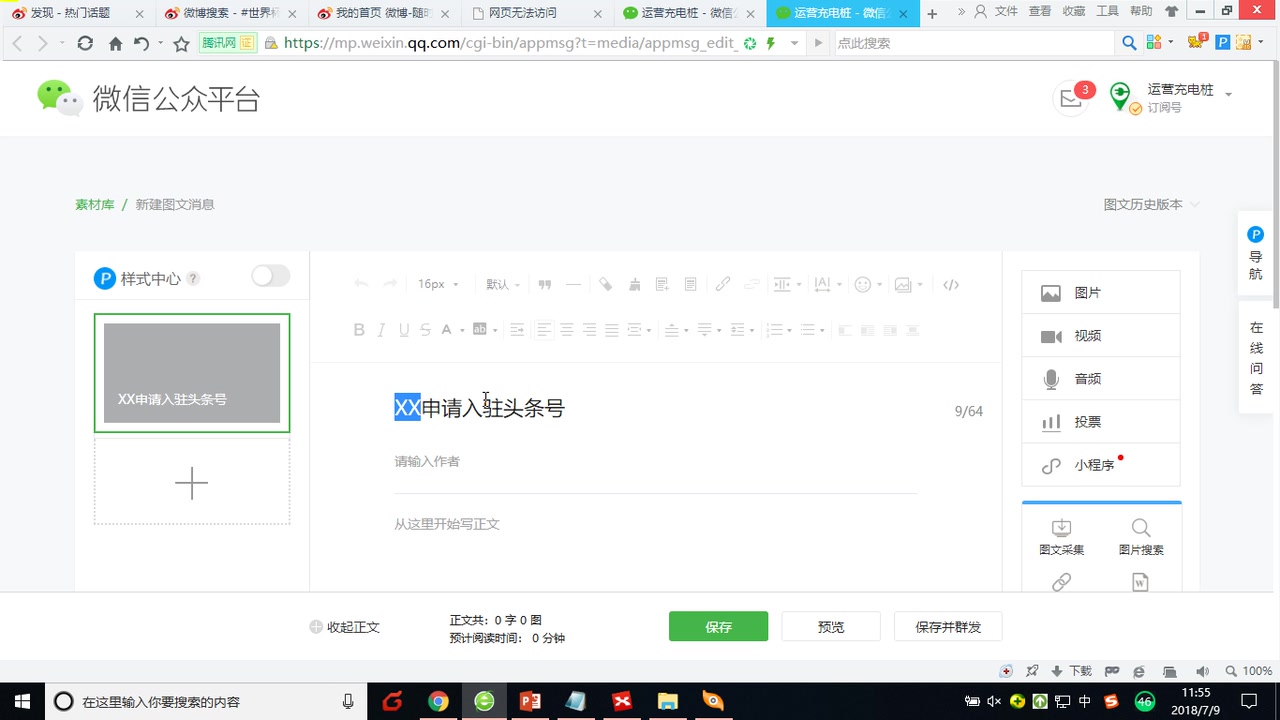The width and height of the screenshot is (1280, 720).
Task: Justify the text on both sides
Action: (x=612, y=330)
